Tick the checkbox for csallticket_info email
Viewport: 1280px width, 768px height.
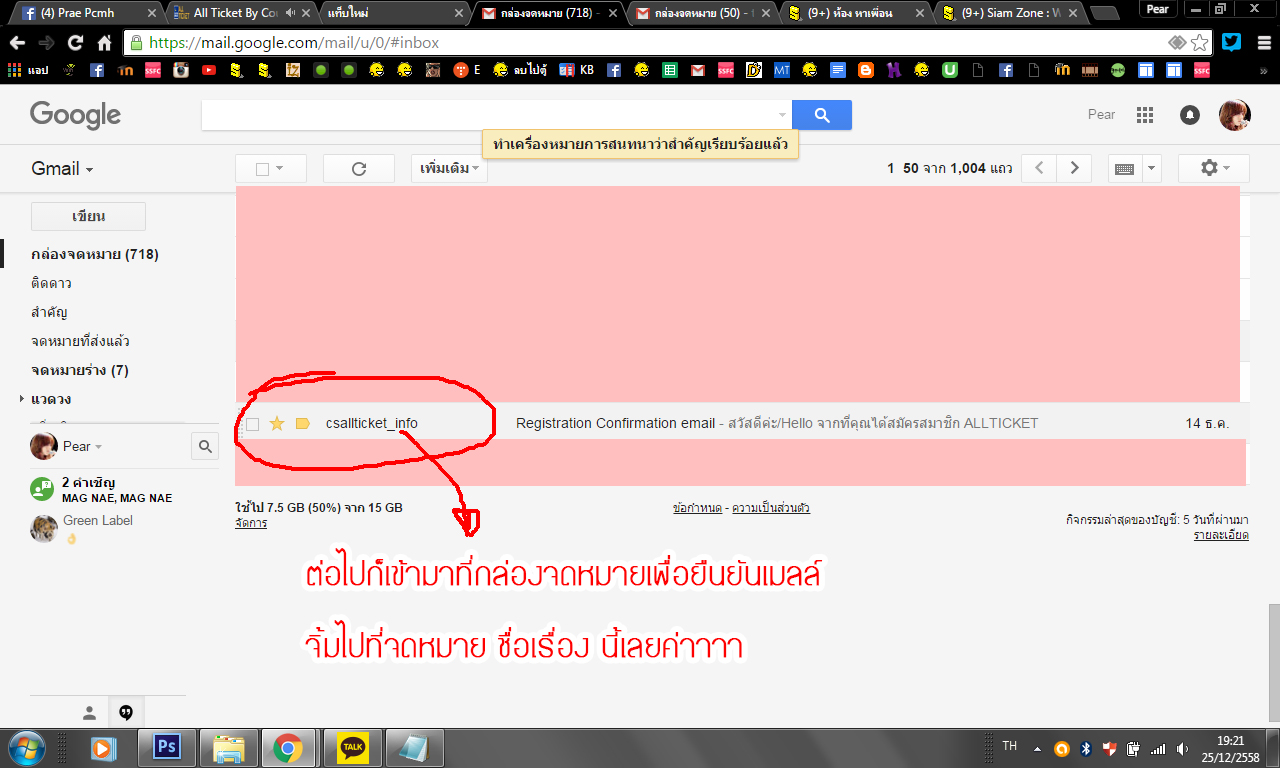click(252, 424)
